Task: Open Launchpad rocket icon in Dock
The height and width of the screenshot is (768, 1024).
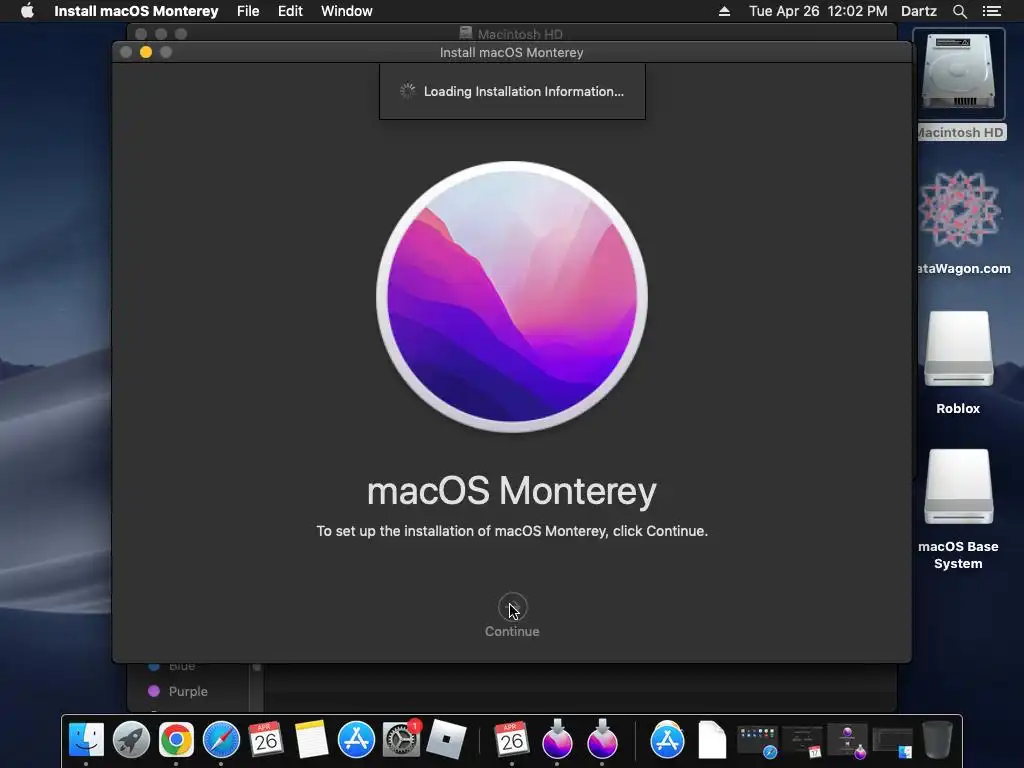Action: [131, 740]
